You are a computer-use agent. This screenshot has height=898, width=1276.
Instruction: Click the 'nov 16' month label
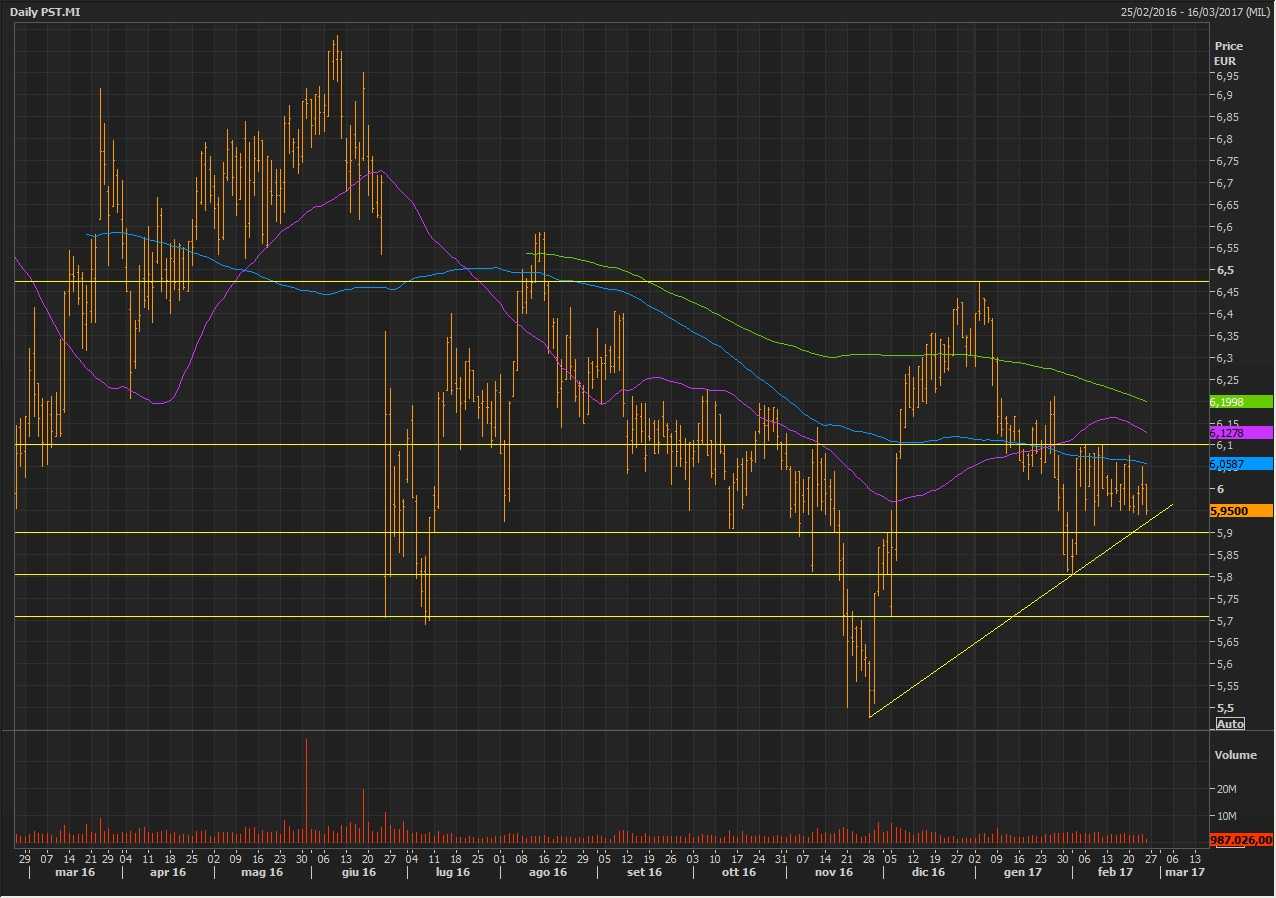tap(833, 873)
